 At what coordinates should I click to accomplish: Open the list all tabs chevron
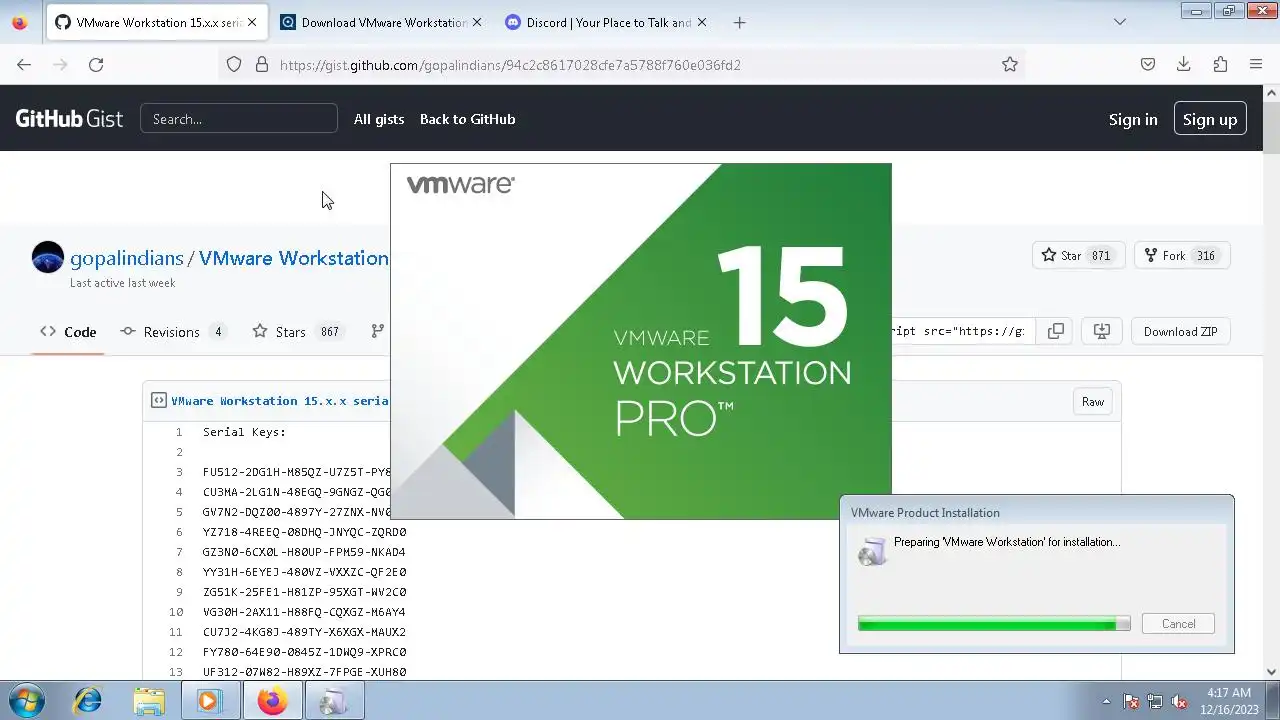[1120, 22]
